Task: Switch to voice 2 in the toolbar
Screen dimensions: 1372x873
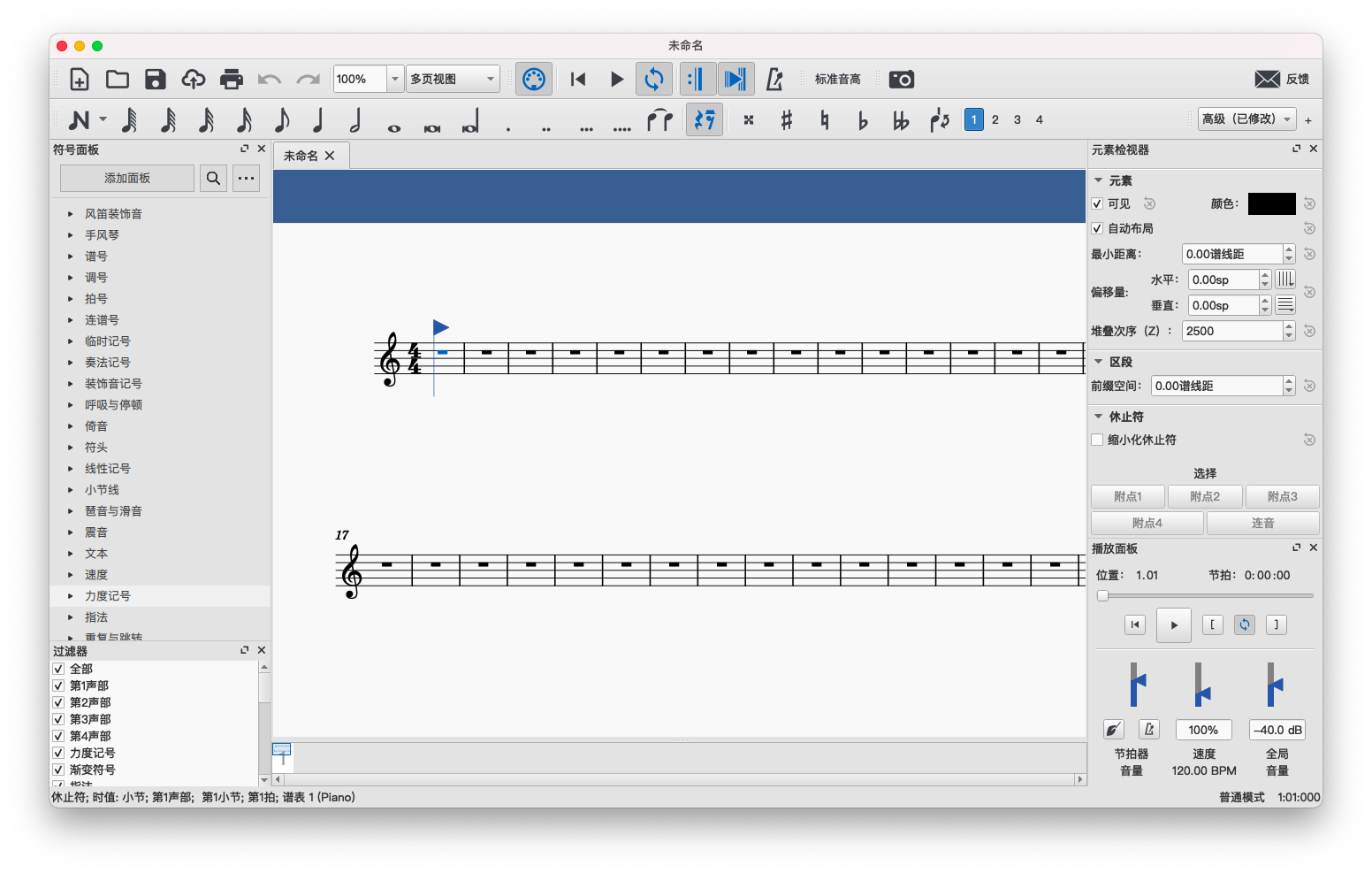Action: [995, 119]
